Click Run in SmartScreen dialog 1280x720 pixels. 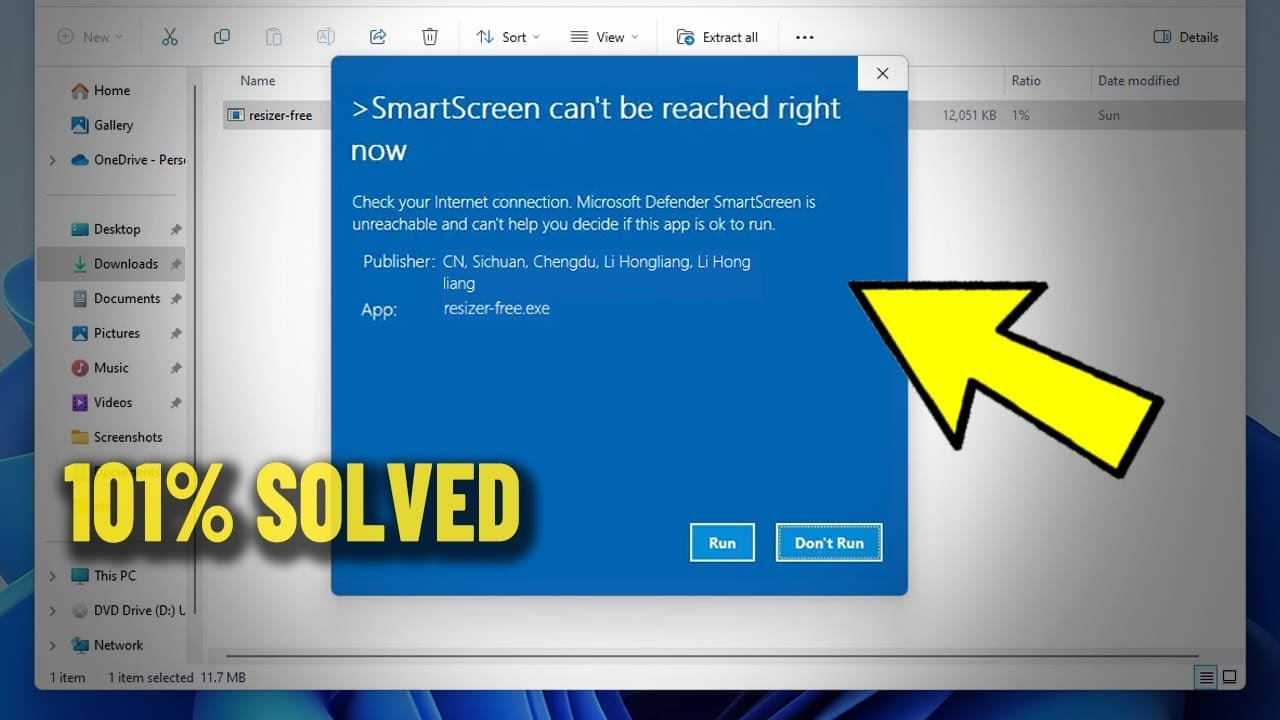pos(722,543)
